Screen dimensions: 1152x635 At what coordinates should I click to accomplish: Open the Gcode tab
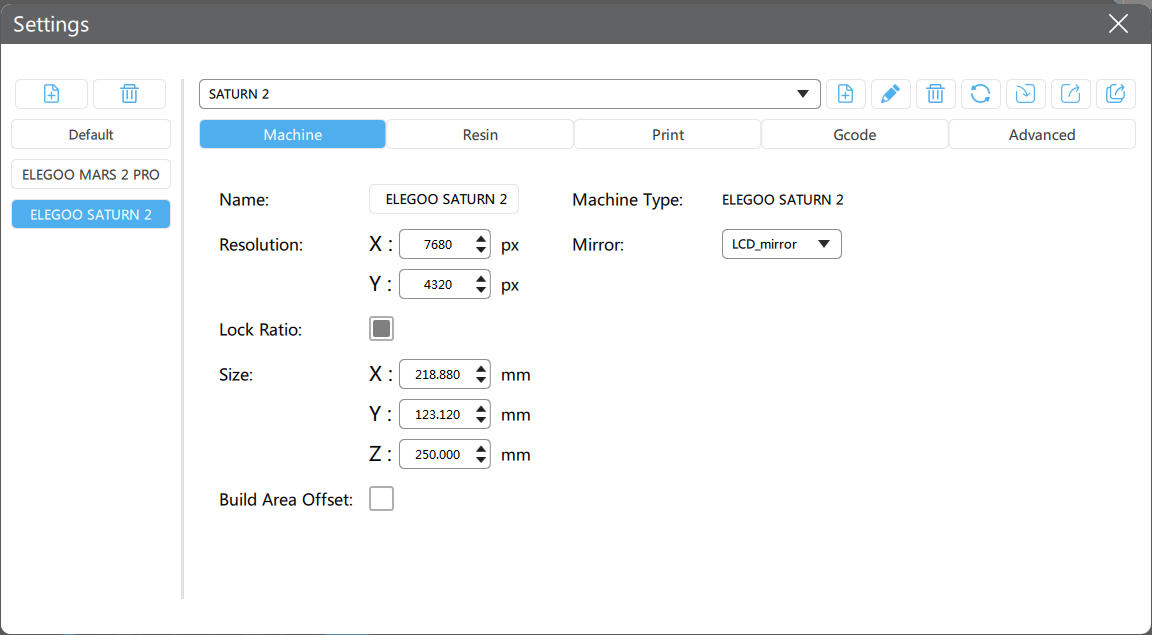[x=854, y=134]
